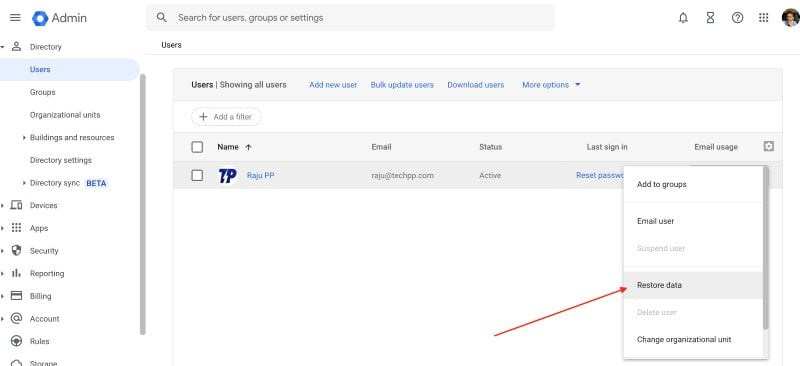Click the plus icon in Add a filter
This screenshot has height=366, width=800.
(x=203, y=117)
